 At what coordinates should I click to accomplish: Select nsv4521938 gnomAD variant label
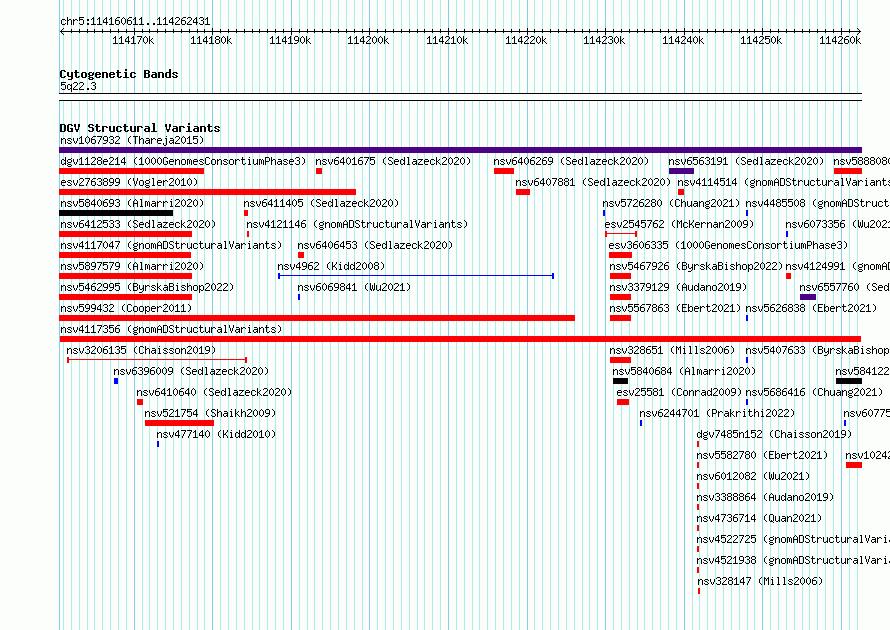(793, 560)
